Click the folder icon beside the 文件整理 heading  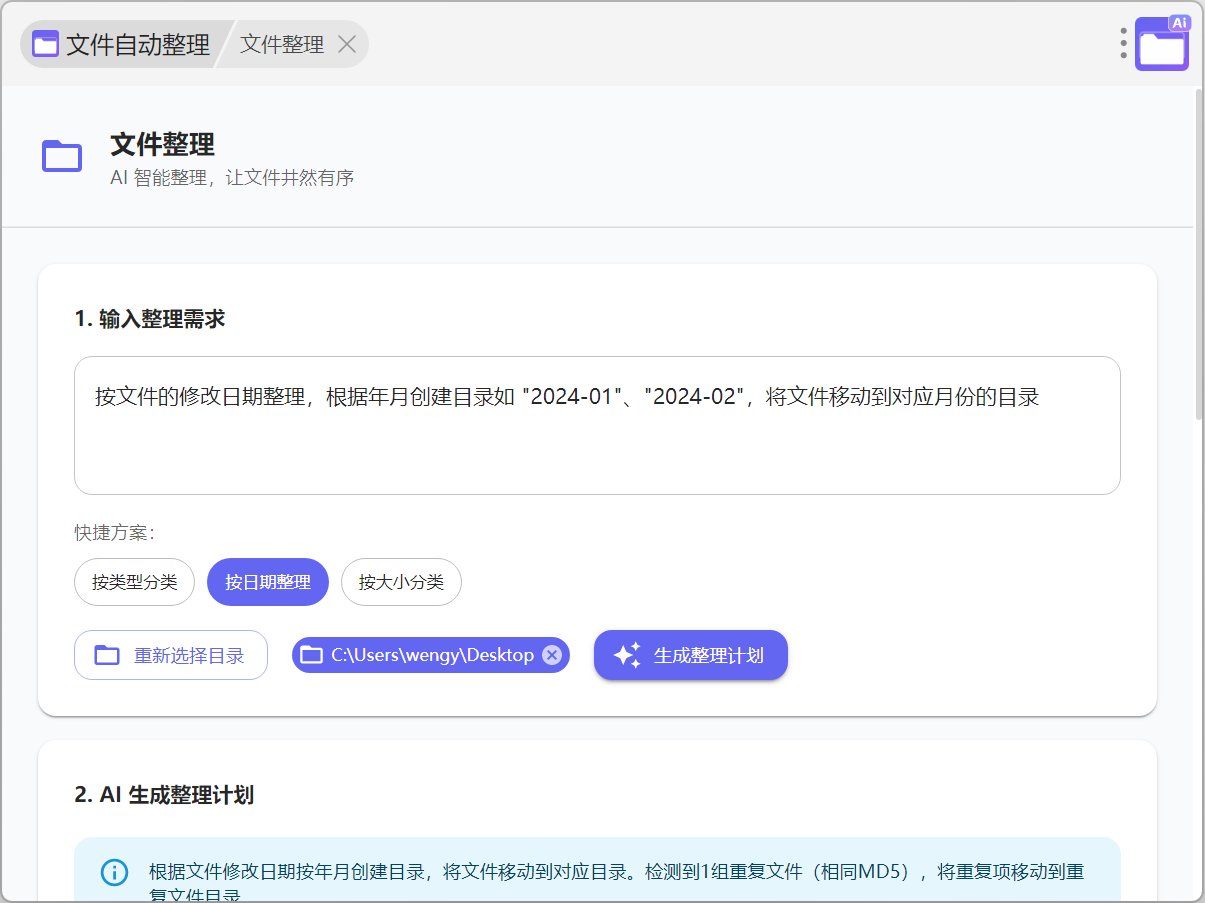[x=62, y=156]
